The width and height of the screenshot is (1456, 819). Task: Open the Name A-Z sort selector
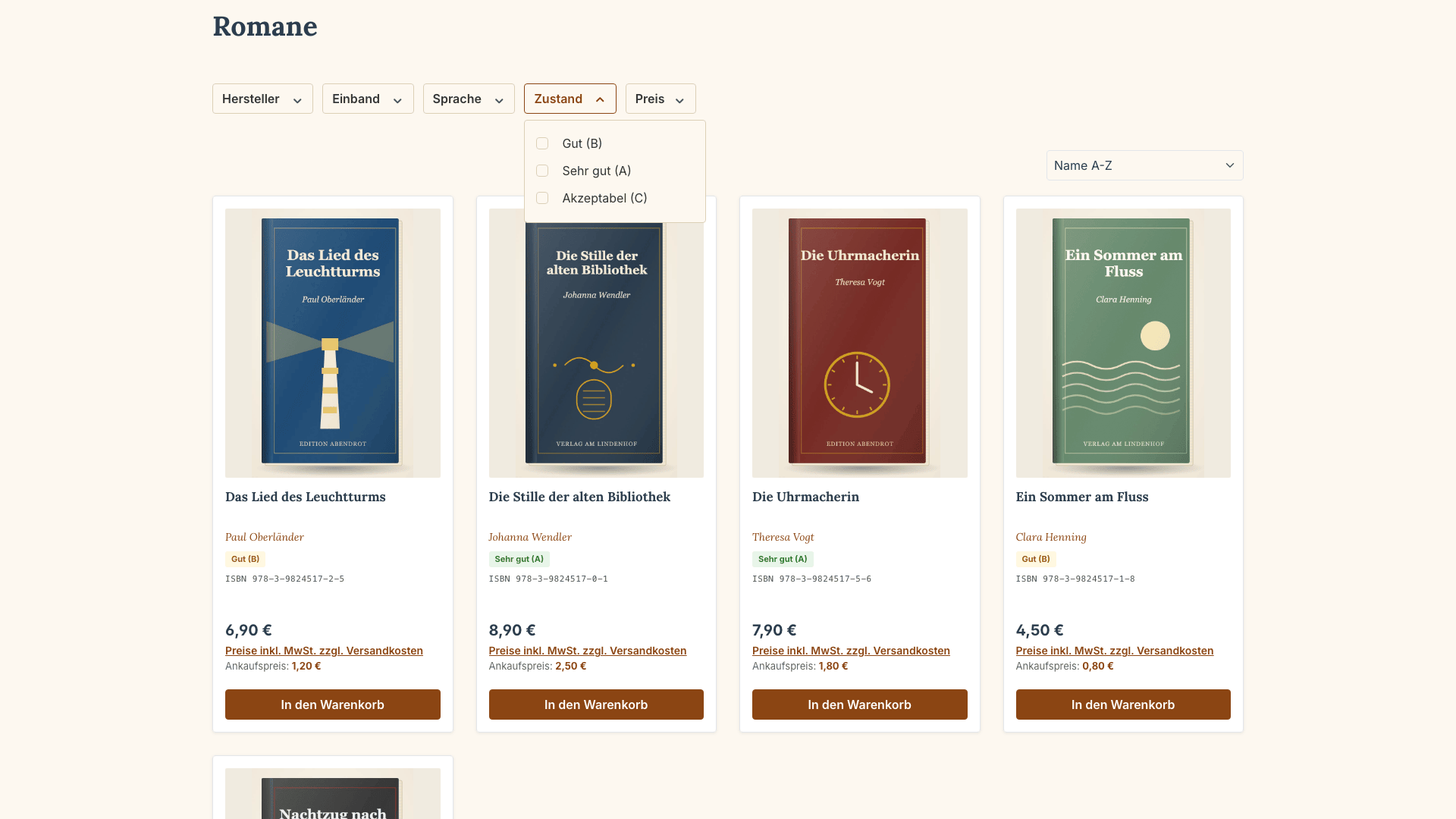(x=1144, y=165)
